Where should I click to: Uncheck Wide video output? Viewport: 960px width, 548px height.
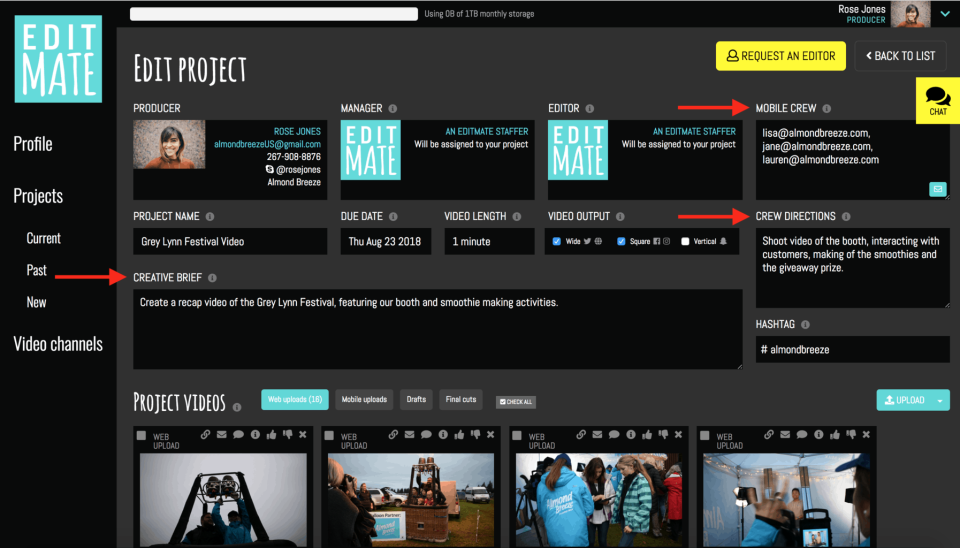(557, 241)
